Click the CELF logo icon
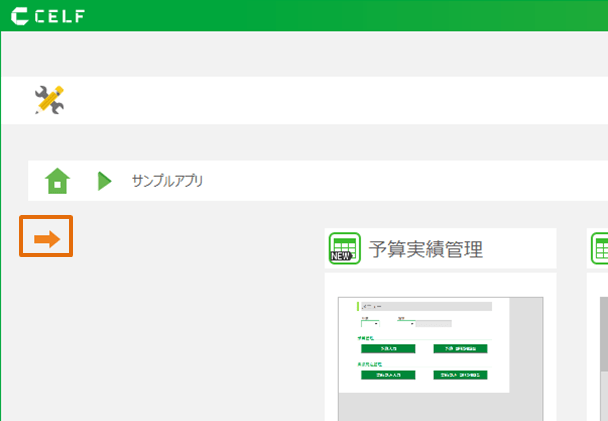The width and height of the screenshot is (608, 421). coord(20,15)
